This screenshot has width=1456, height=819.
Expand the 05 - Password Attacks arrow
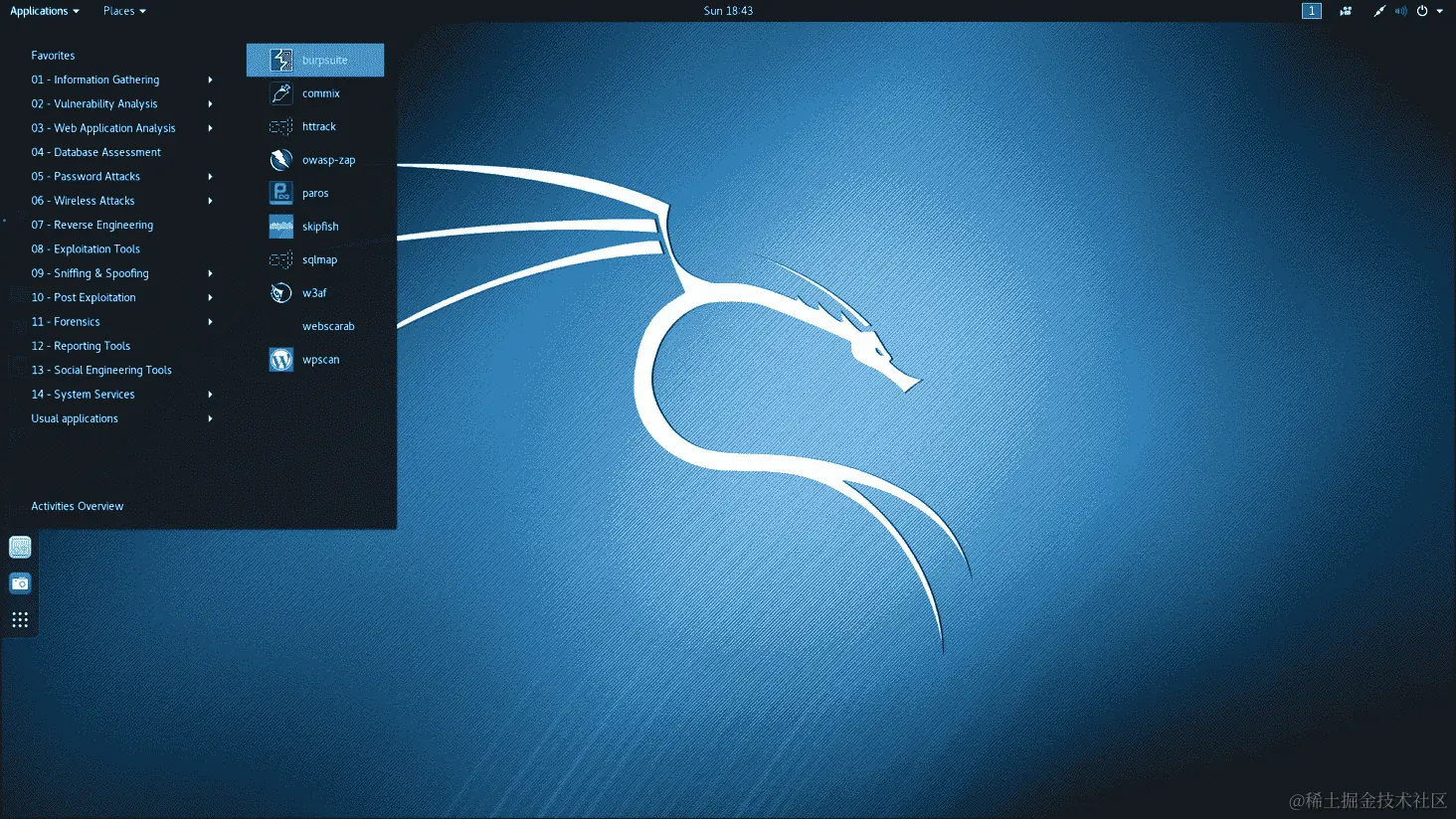pos(210,176)
